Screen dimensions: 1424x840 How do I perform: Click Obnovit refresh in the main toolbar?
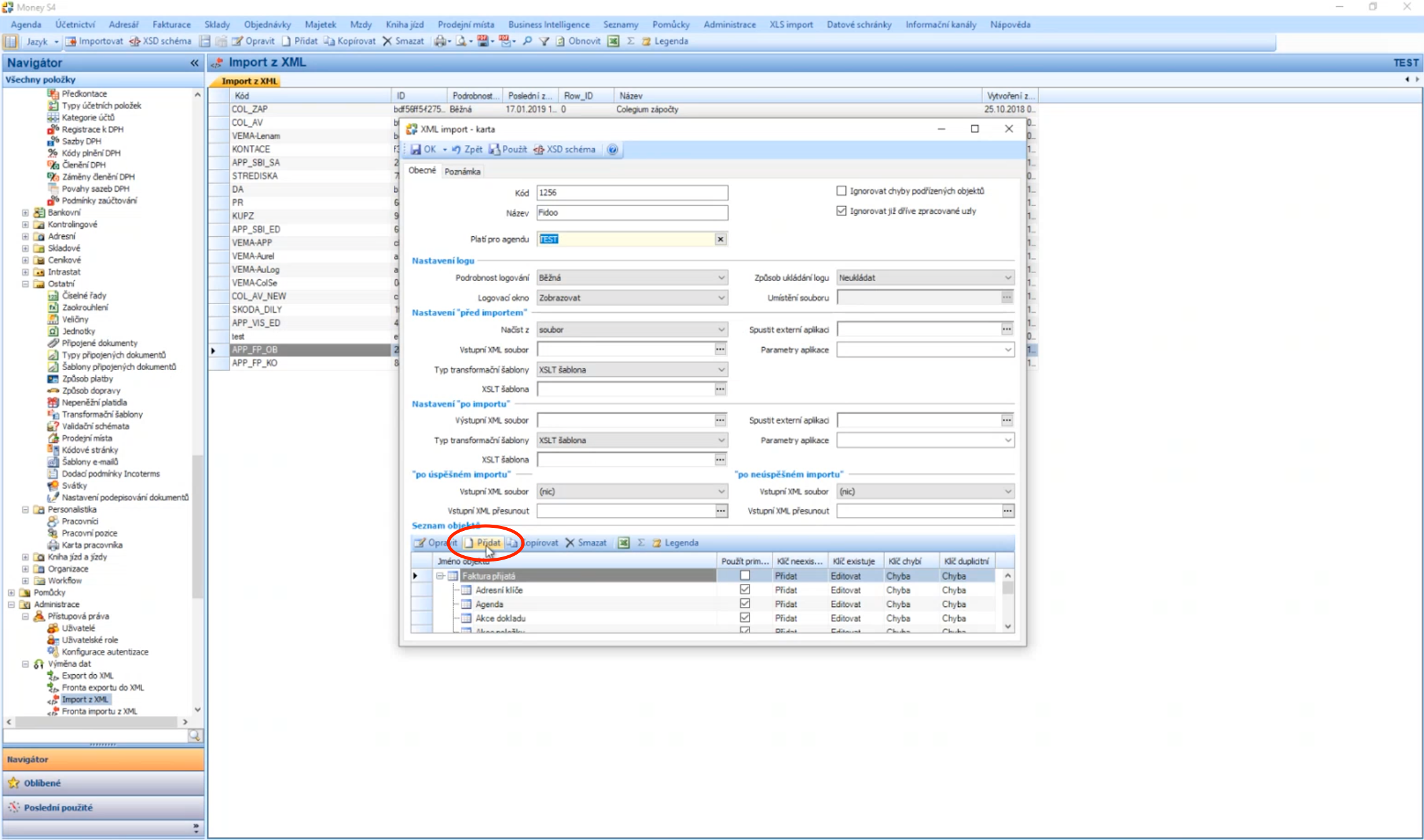pyautogui.click(x=578, y=41)
